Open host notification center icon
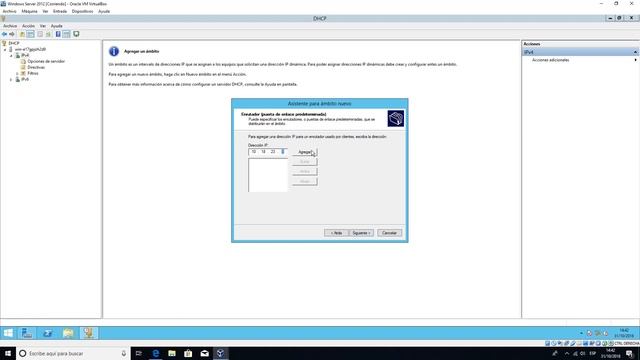Image resolution: width=640 pixels, height=360 pixels. coord(630,353)
